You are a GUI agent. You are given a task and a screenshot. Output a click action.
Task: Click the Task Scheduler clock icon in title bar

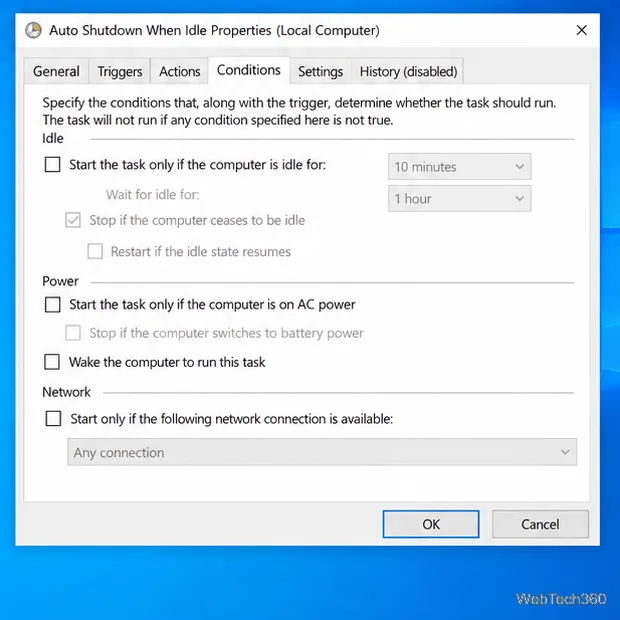[x=33, y=30]
